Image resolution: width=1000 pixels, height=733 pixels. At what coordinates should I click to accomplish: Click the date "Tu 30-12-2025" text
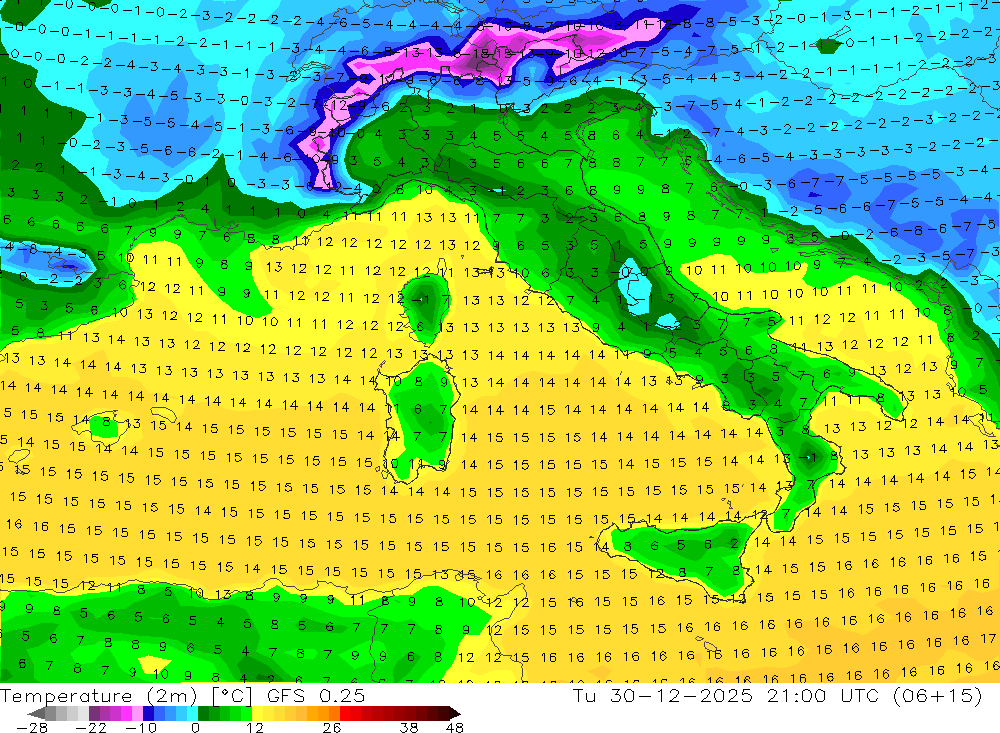662,695
